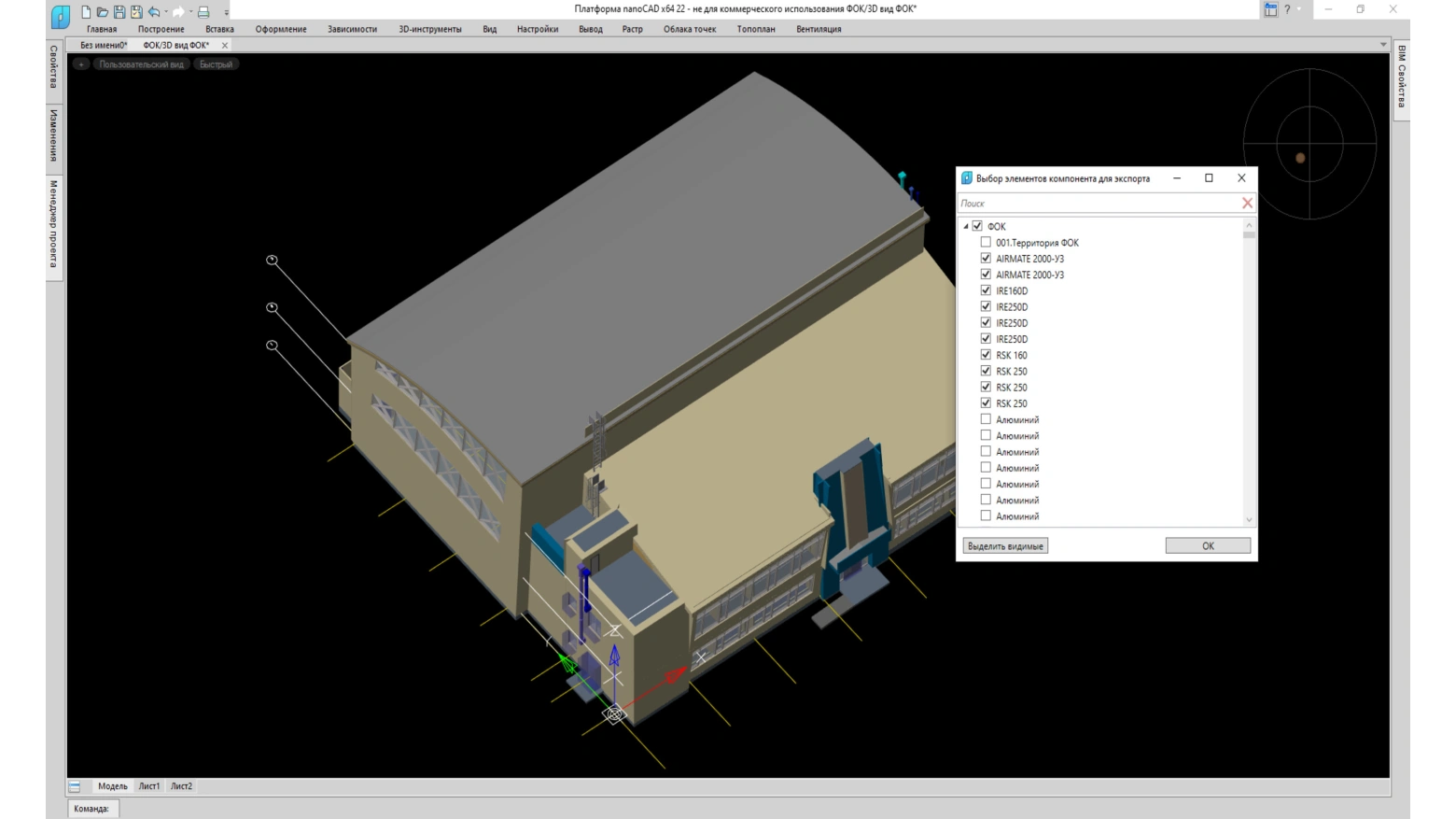The width and height of the screenshot is (1456, 819).
Task: Open the undo history dropdown arrow
Action: pos(166,12)
